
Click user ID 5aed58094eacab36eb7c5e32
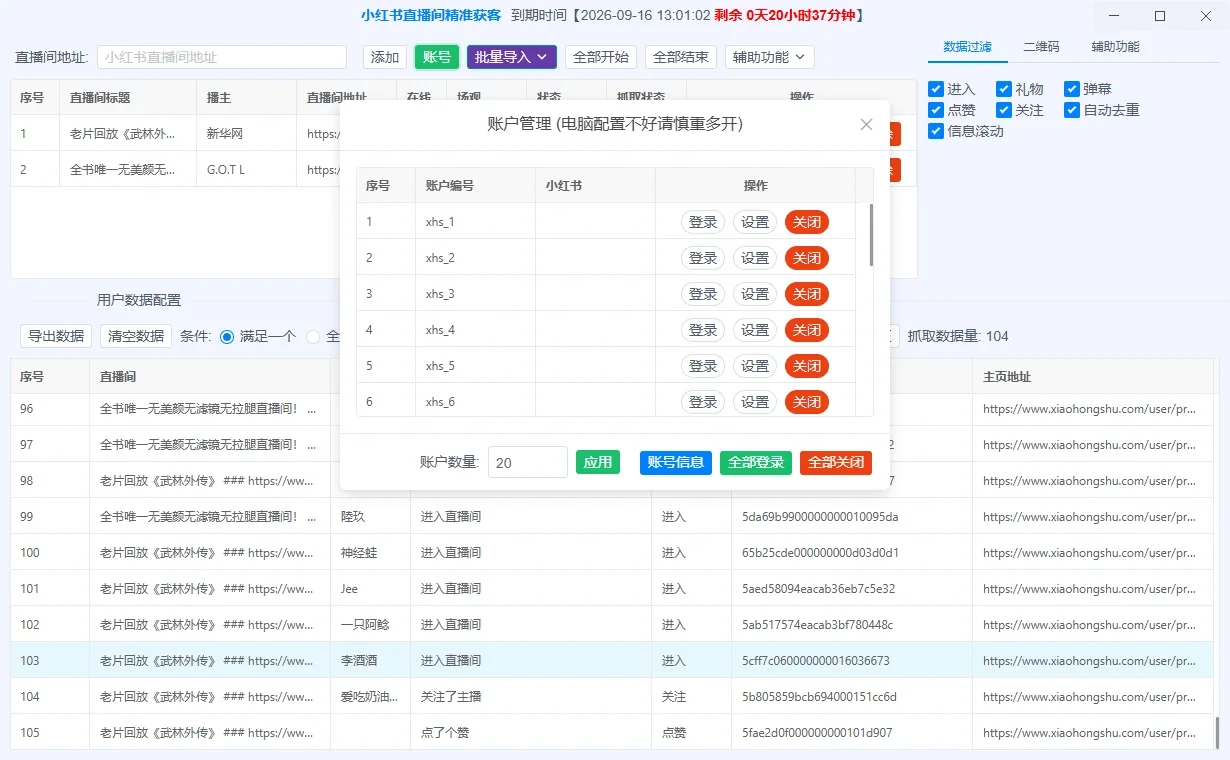[818, 588]
